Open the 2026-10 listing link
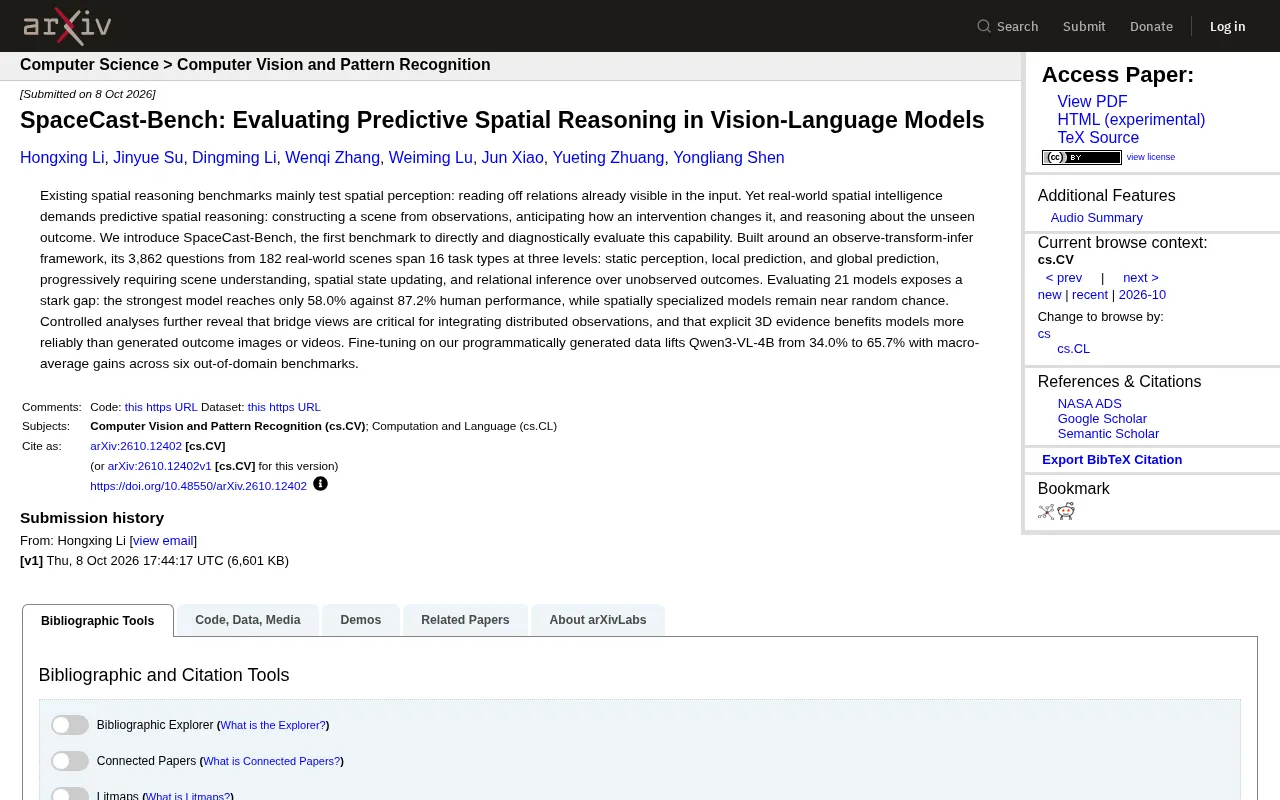Image resolution: width=1280 pixels, height=800 pixels. coord(1142,295)
